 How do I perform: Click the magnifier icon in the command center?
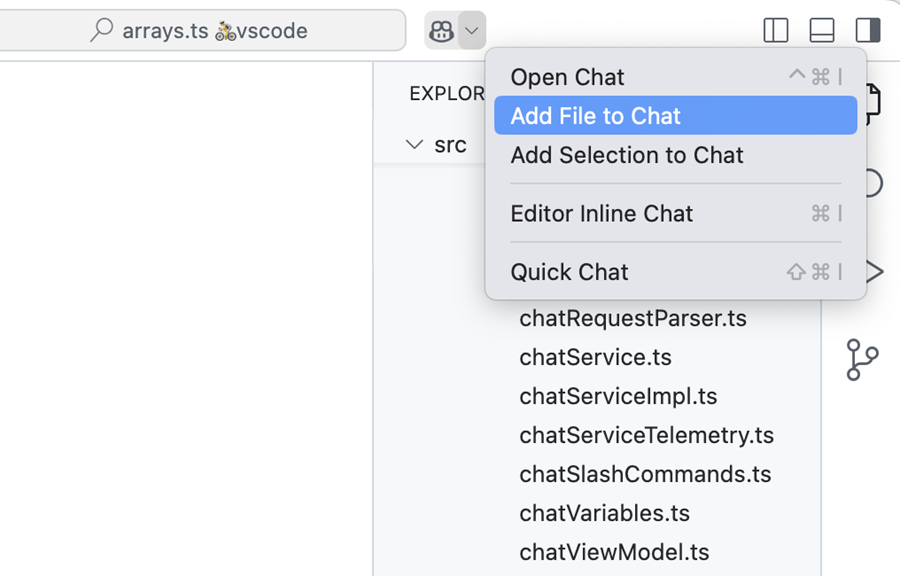point(101,30)
